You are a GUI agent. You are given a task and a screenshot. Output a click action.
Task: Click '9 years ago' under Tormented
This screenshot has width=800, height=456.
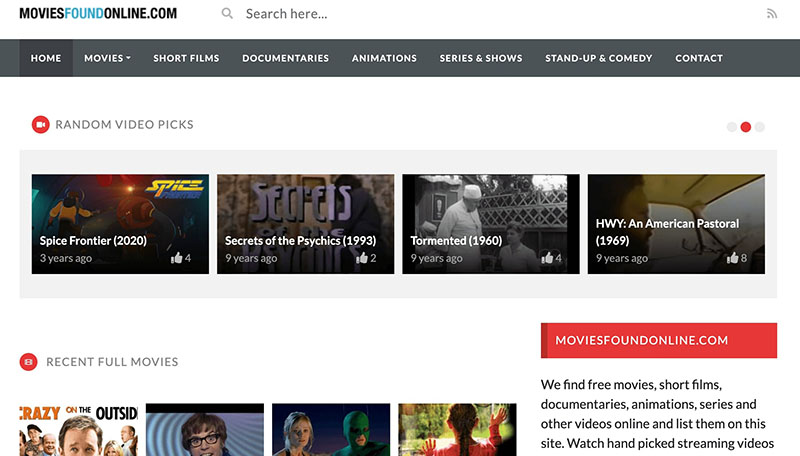(437, 258)
